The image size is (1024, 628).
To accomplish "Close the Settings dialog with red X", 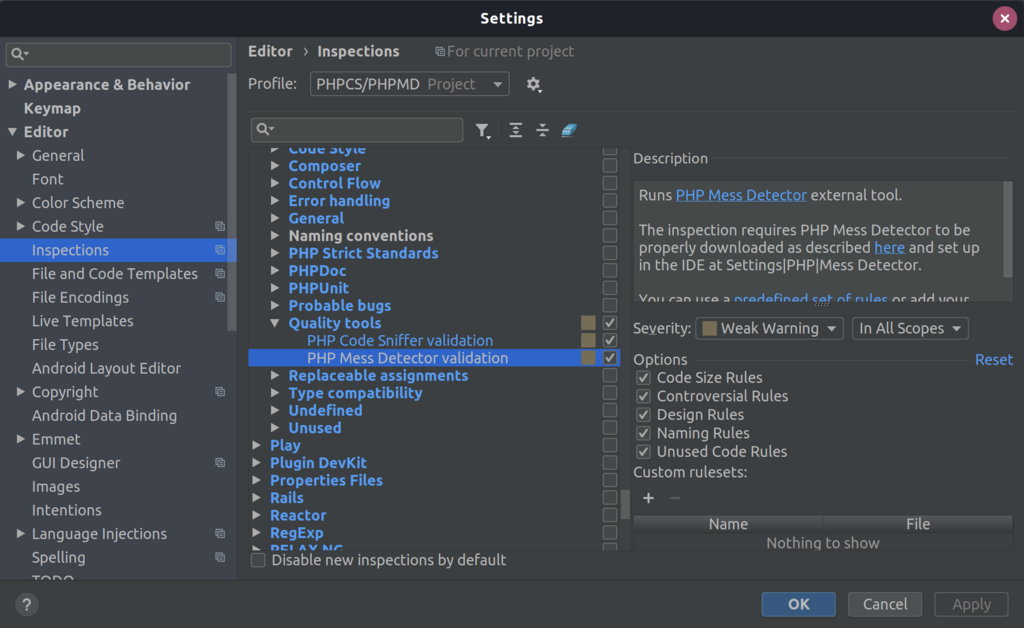I will coord(1004,18).
